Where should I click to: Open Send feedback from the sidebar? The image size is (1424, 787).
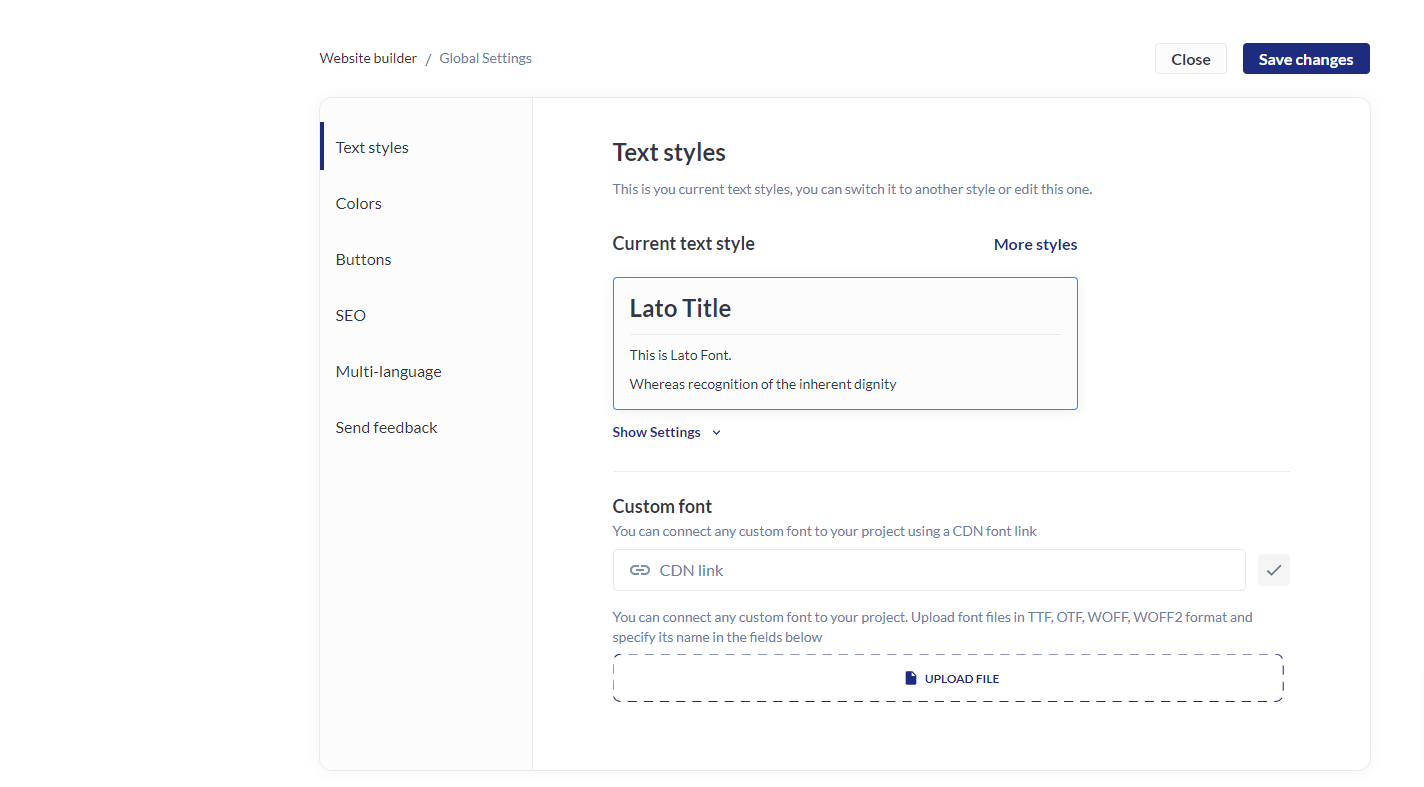pyautogui.click(x=386, y=427)
